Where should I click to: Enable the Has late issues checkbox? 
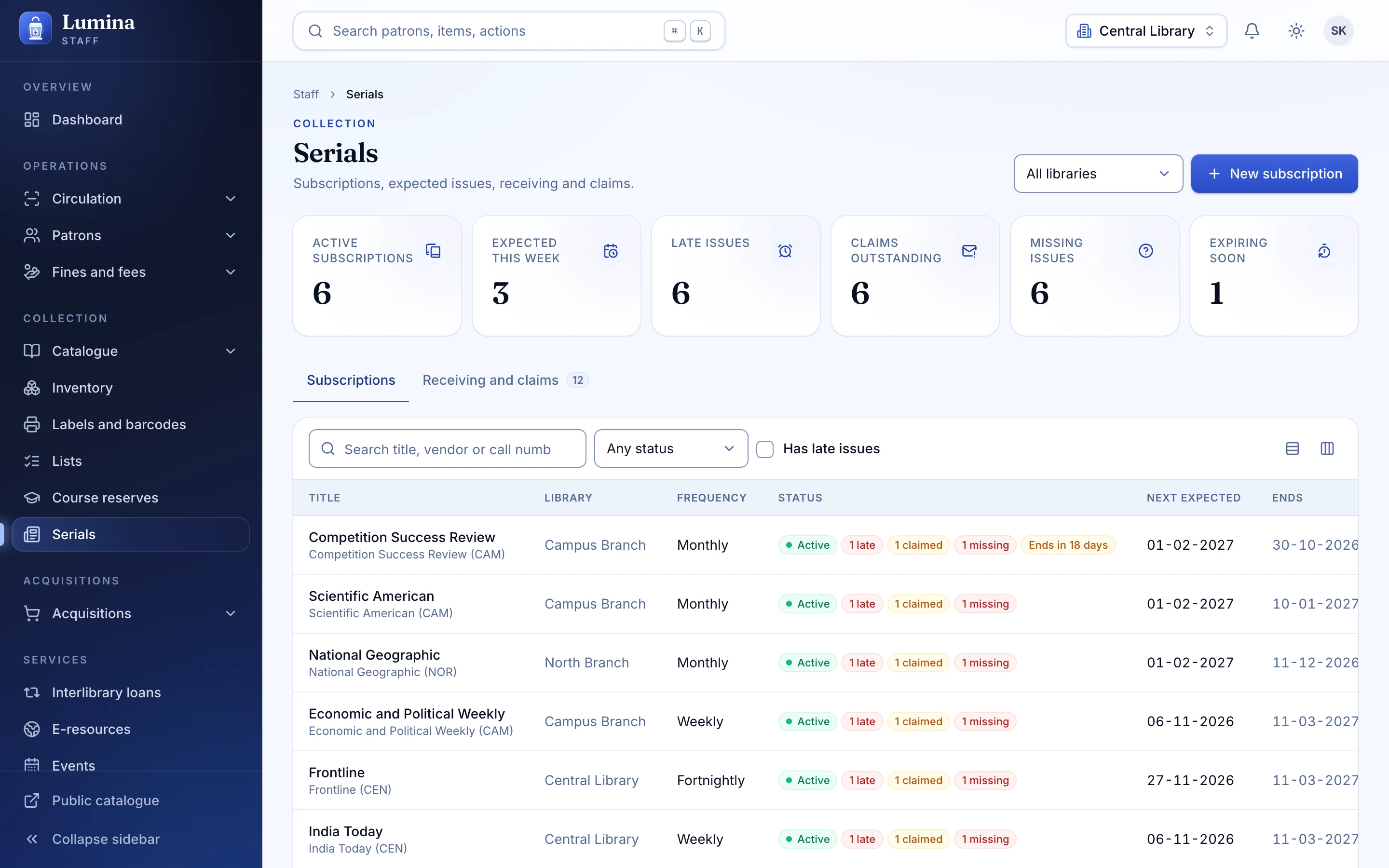[x=764, y=449]
